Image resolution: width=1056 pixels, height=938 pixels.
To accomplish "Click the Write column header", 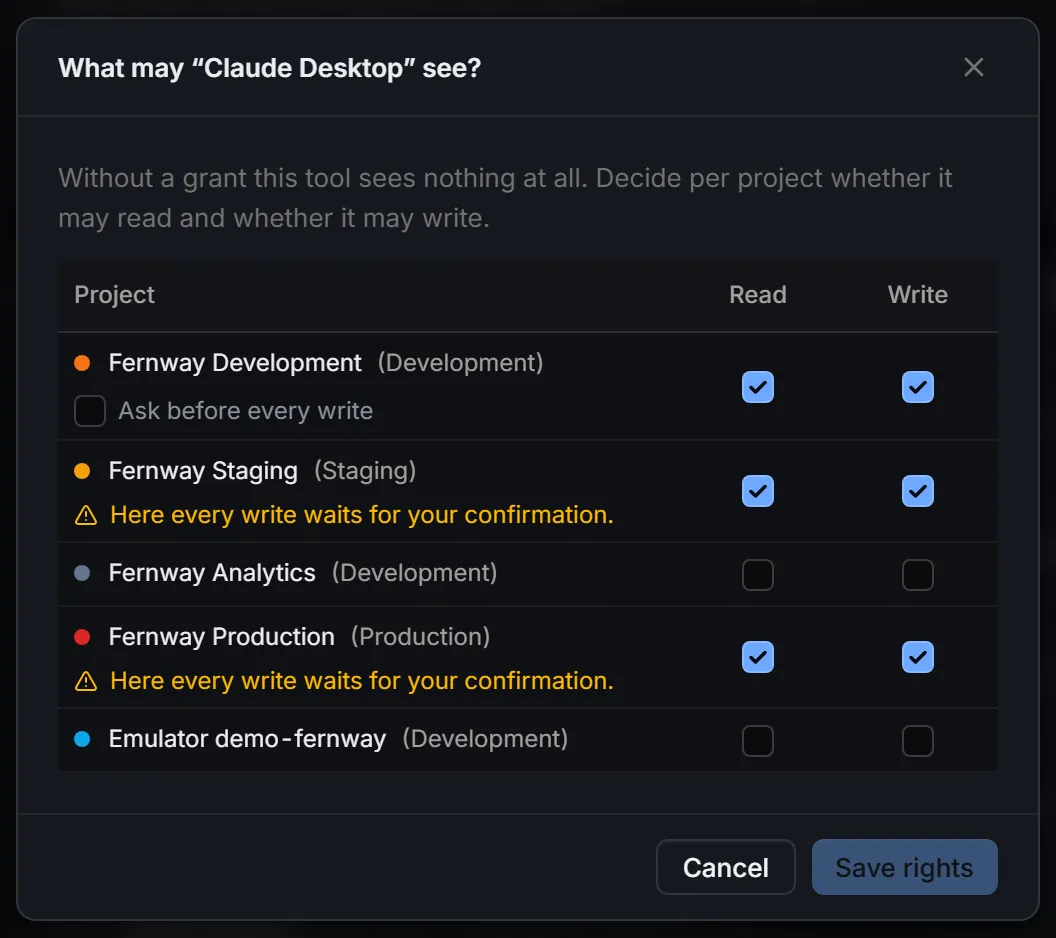I will pyautogui.click(x=917, y=295).
